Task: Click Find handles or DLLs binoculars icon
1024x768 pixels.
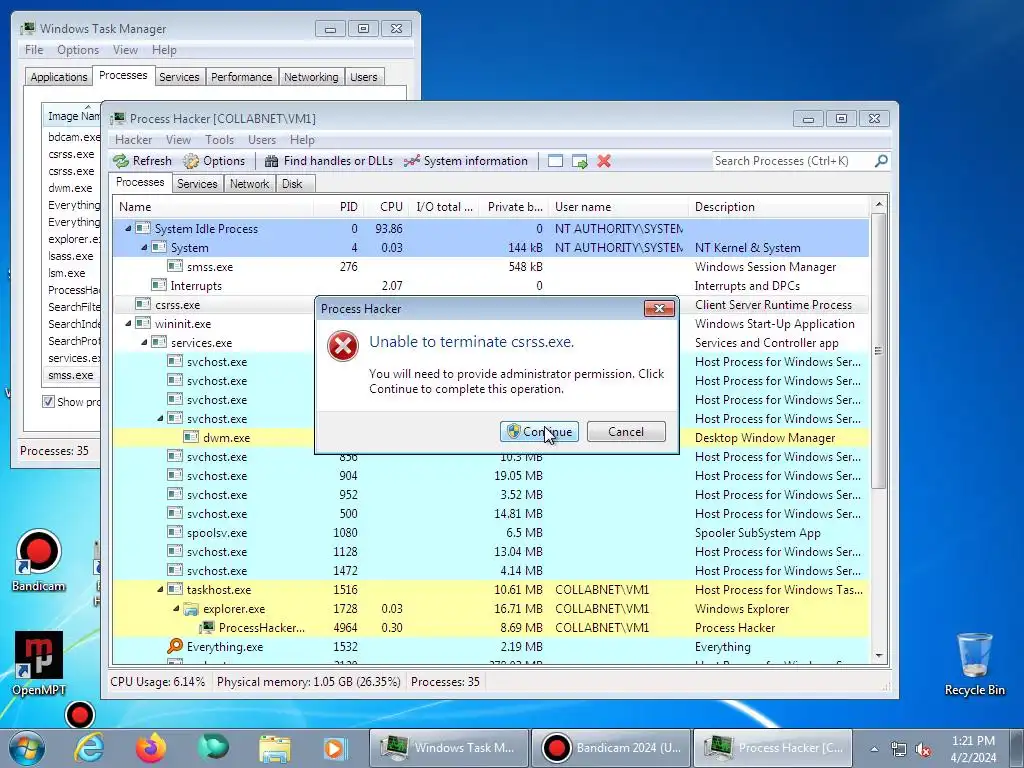Action: click(x=271, y=161)
